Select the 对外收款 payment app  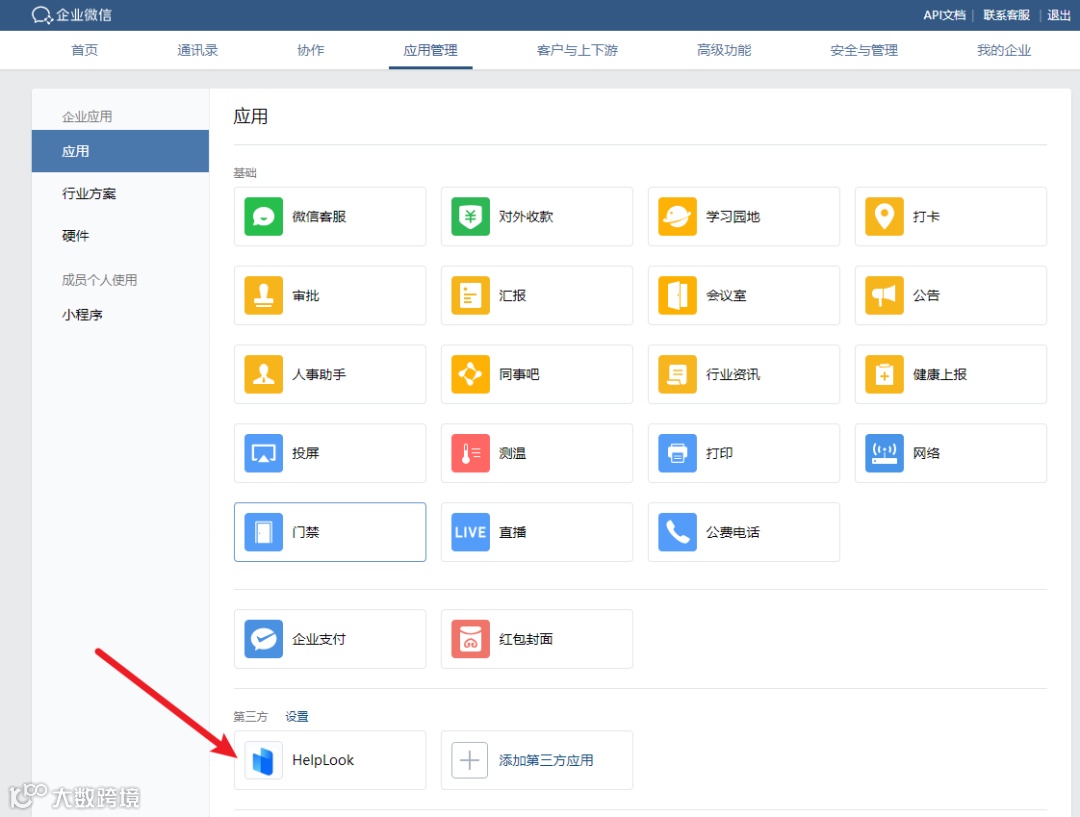pos(537,216)
